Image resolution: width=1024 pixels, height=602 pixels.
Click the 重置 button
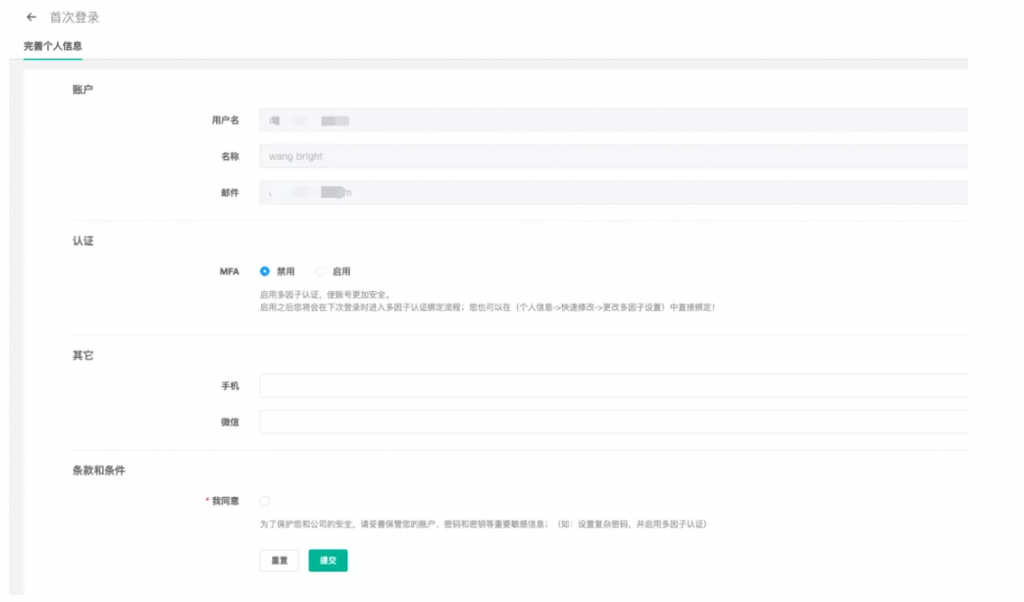point(279,560)
